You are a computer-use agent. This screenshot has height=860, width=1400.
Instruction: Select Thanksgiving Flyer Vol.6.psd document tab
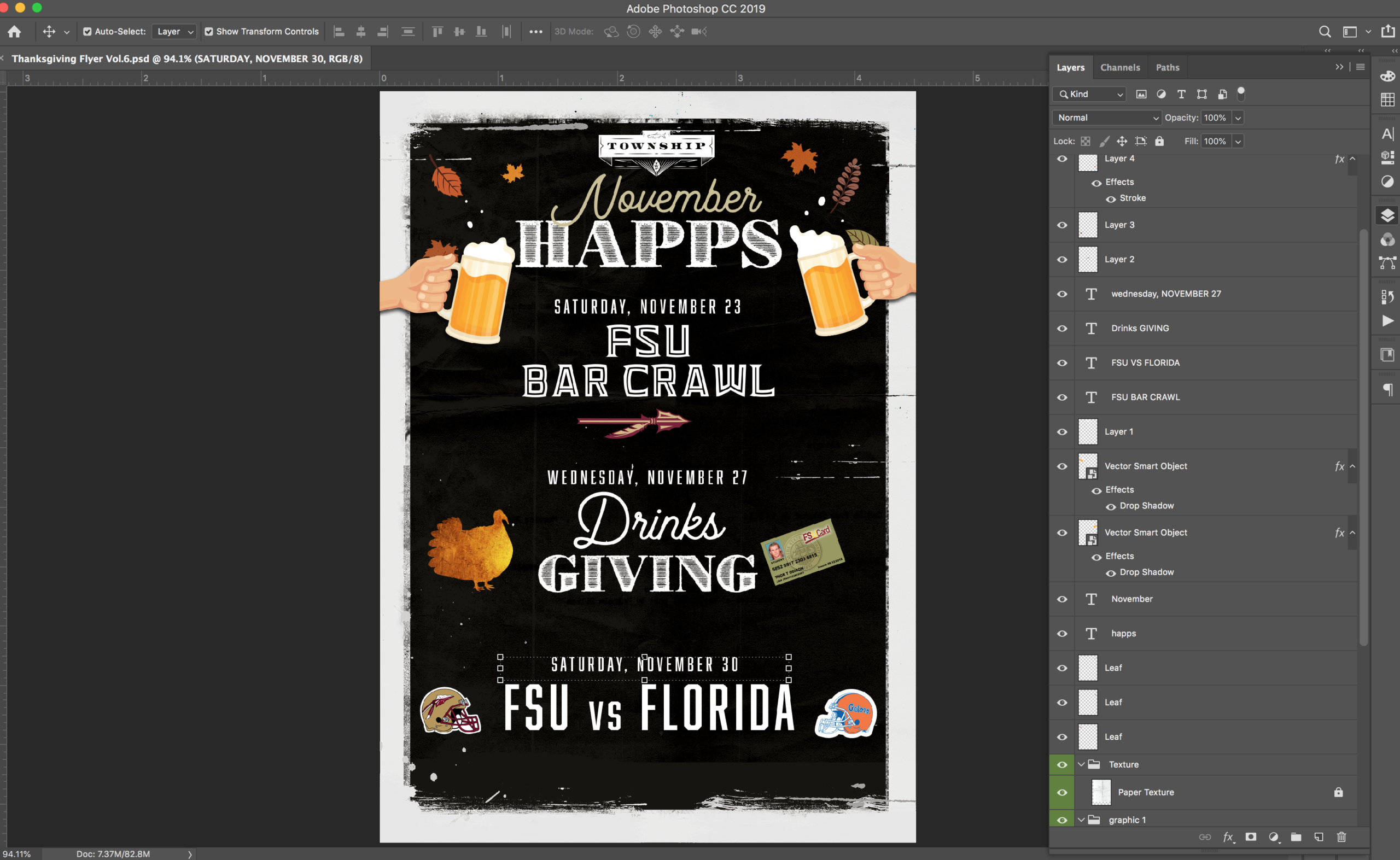point(186,58)
